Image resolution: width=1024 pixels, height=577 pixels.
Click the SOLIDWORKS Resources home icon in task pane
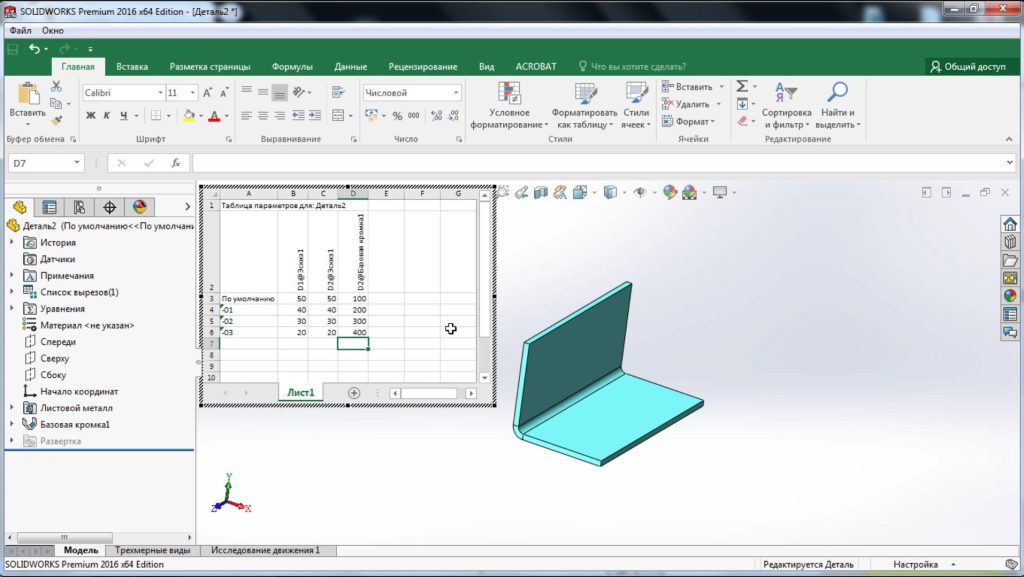1010,224
